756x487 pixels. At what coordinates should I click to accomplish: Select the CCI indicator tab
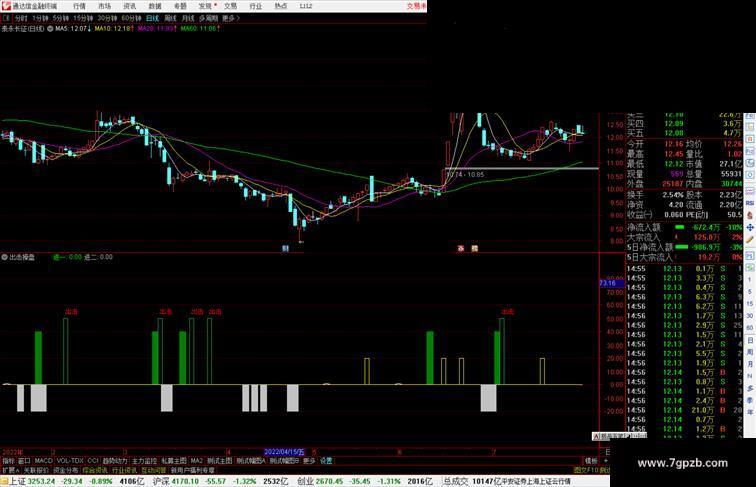[93, 461]
